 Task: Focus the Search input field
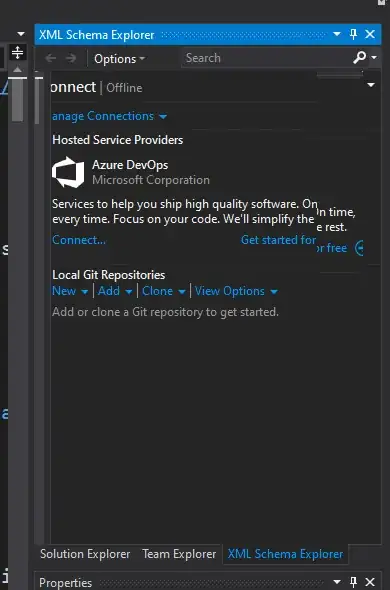click(x=267, y=58)
